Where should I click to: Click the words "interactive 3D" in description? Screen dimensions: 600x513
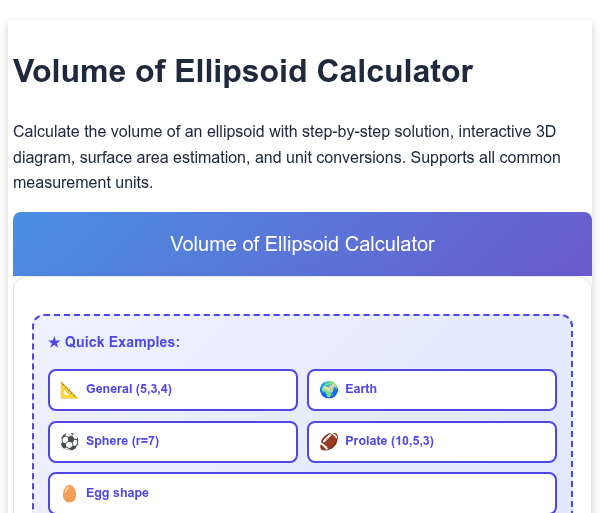click(507, 132)
